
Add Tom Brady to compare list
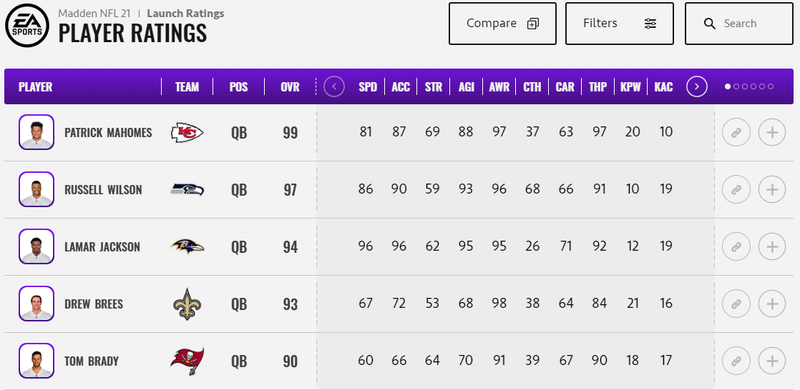[772, 361]
